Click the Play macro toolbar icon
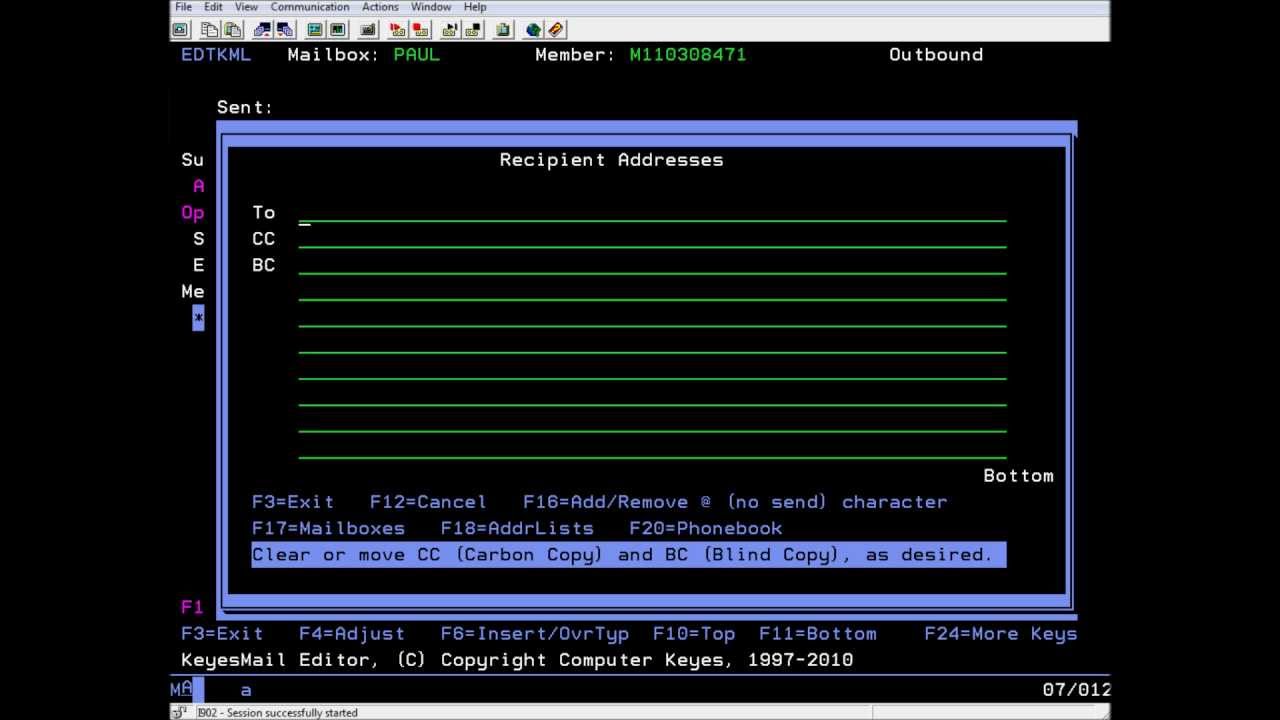This screenshot has height=720, width=1280. (450, 30)
